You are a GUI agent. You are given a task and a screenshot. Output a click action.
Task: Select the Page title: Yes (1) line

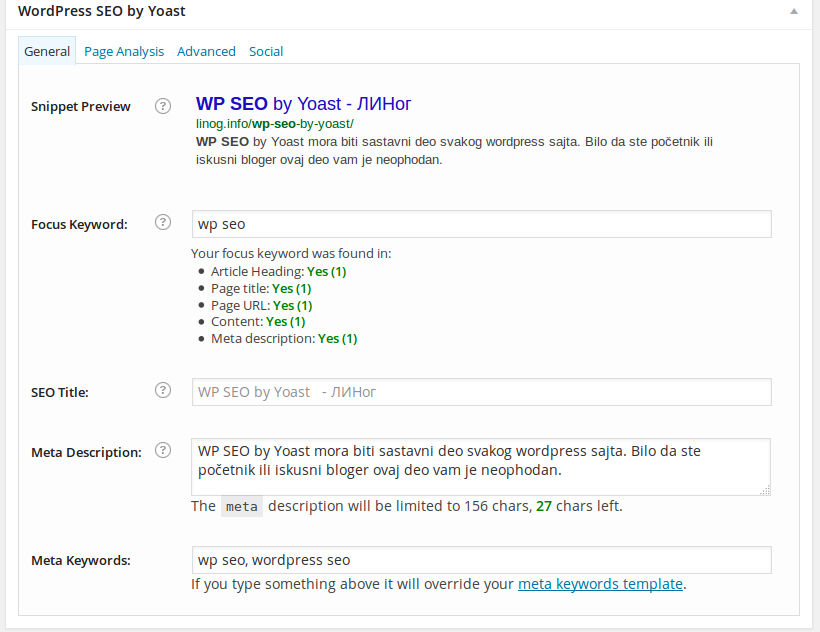pos(261,289)
